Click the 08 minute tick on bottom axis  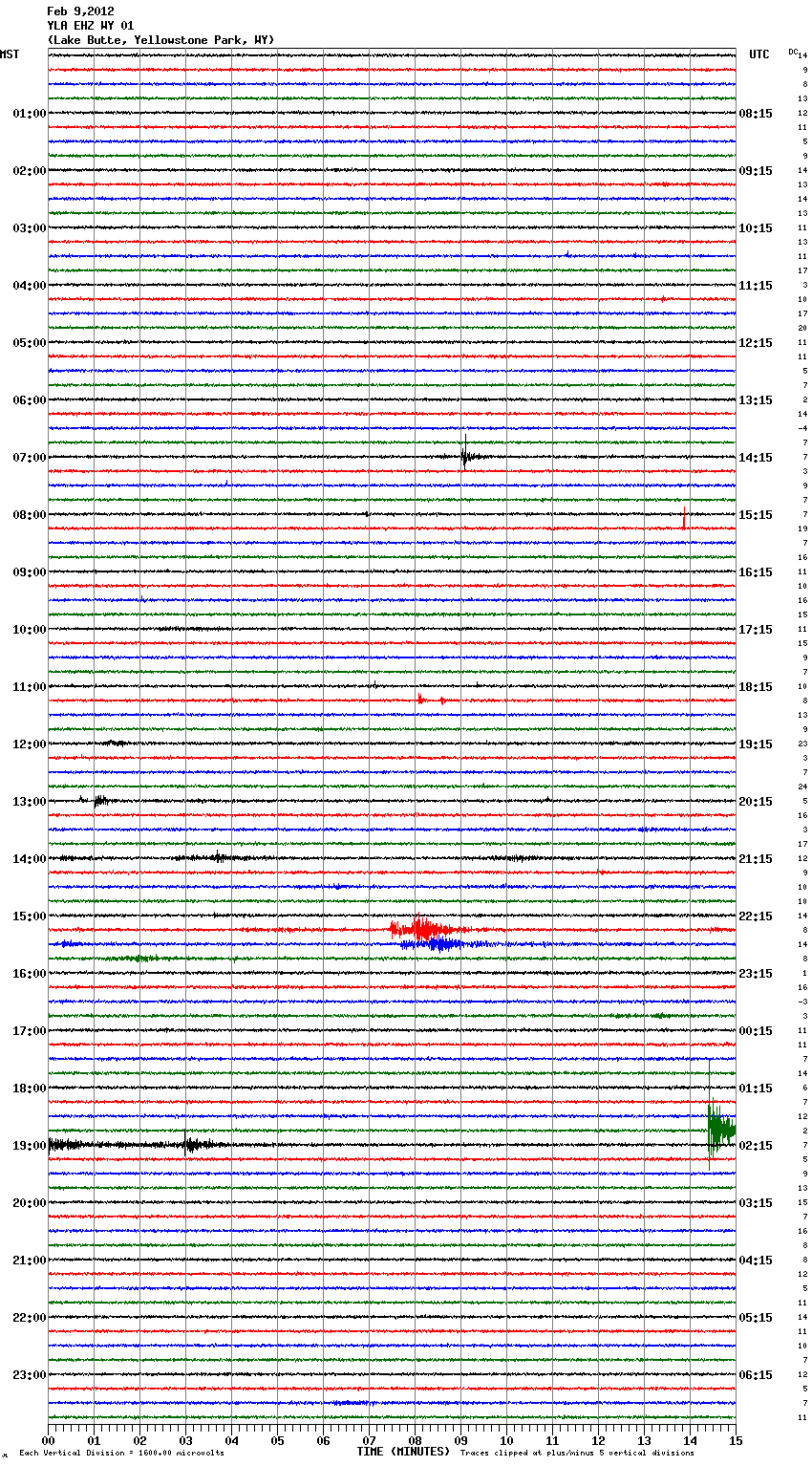click(x=415, y=1440)
